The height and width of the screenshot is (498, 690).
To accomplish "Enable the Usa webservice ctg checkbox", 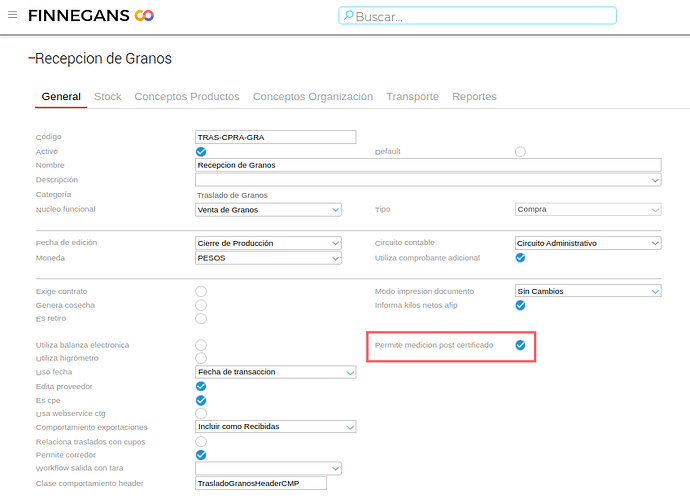I will click(x=201, y=414).
